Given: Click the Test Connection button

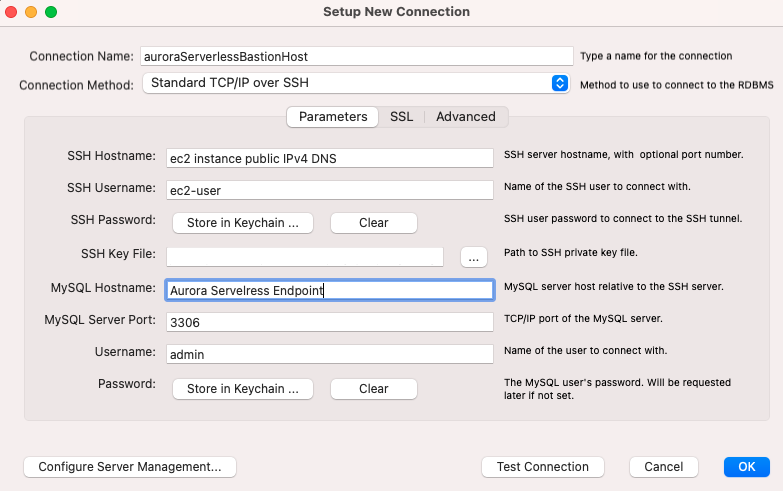Looking at the screenshot, I should coord(543,467).
